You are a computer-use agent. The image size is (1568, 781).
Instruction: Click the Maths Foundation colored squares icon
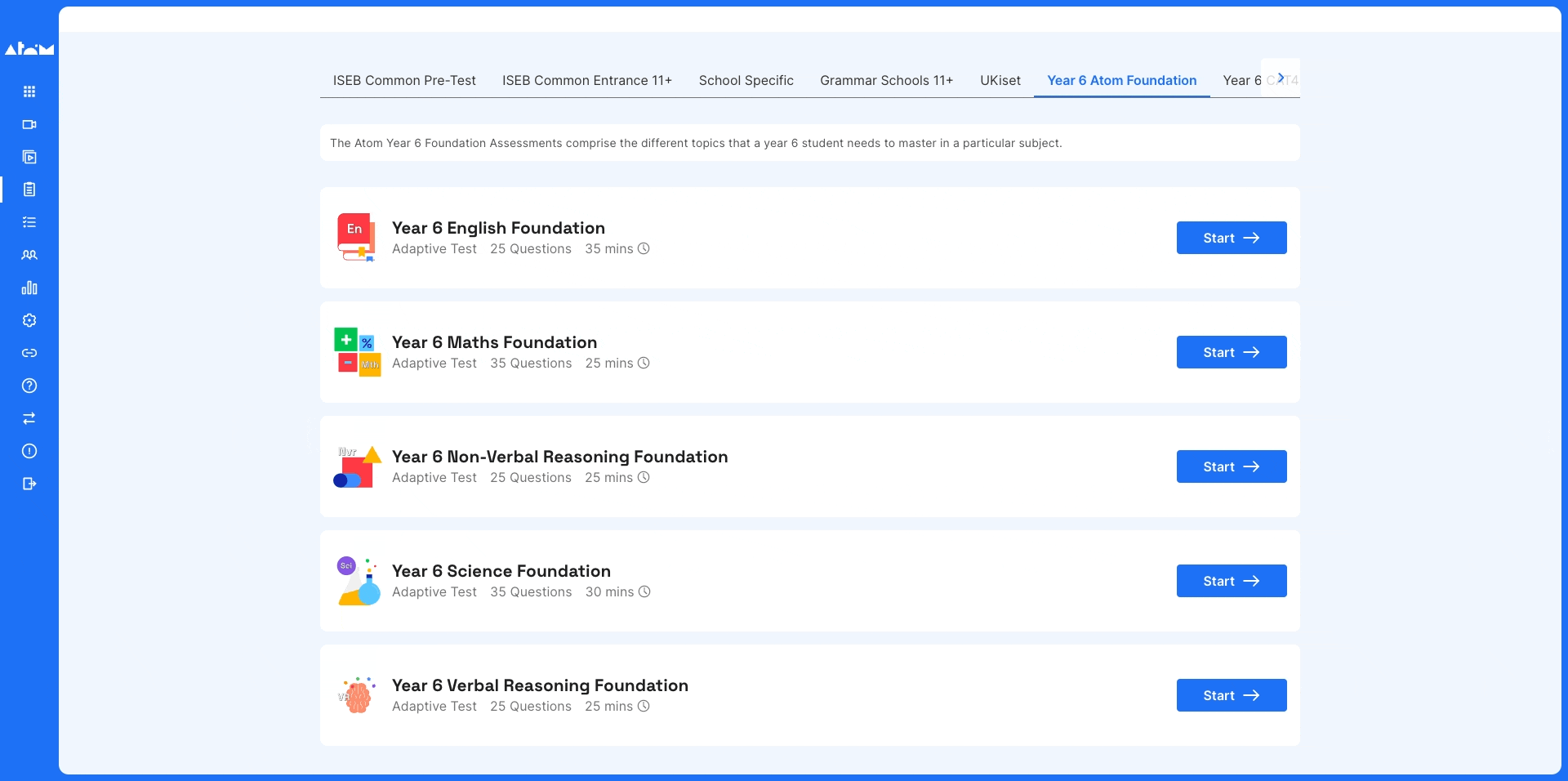tap(358, 352)
